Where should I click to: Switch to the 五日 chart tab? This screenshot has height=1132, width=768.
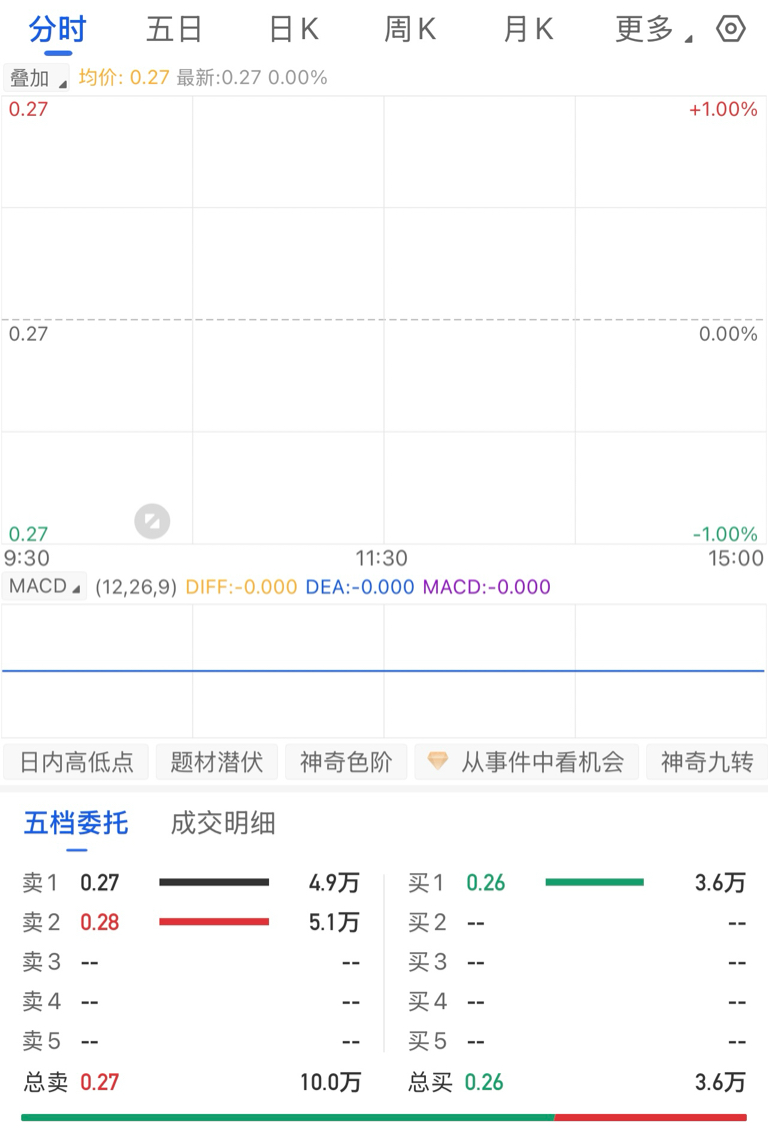click(174, 30)
